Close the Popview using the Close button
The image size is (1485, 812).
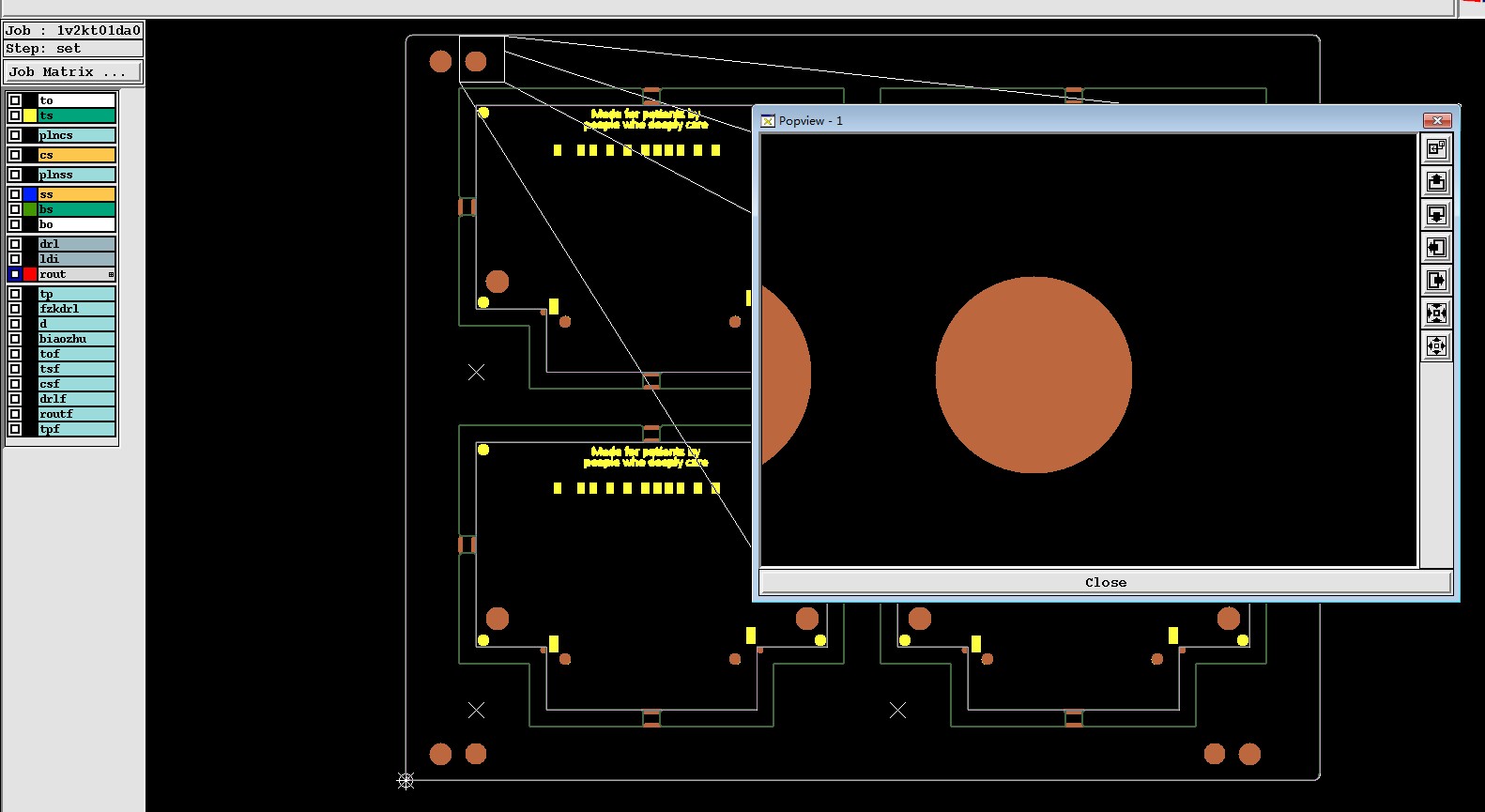[1106, 582]
